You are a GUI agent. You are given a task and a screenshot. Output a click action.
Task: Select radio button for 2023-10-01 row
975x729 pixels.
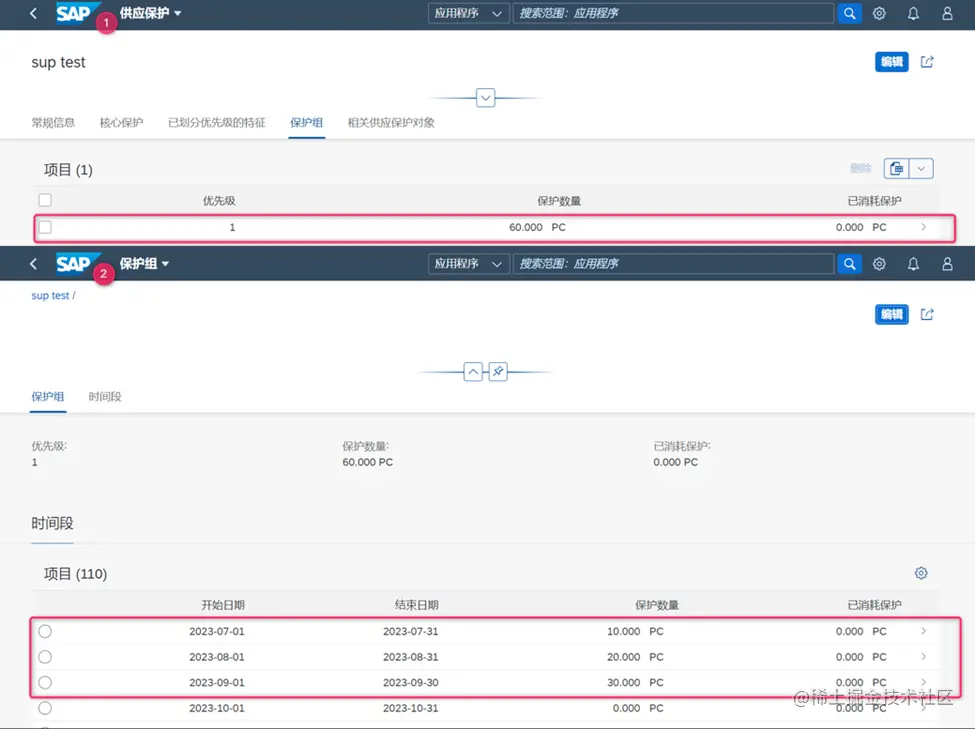click(x=45, y=708)
